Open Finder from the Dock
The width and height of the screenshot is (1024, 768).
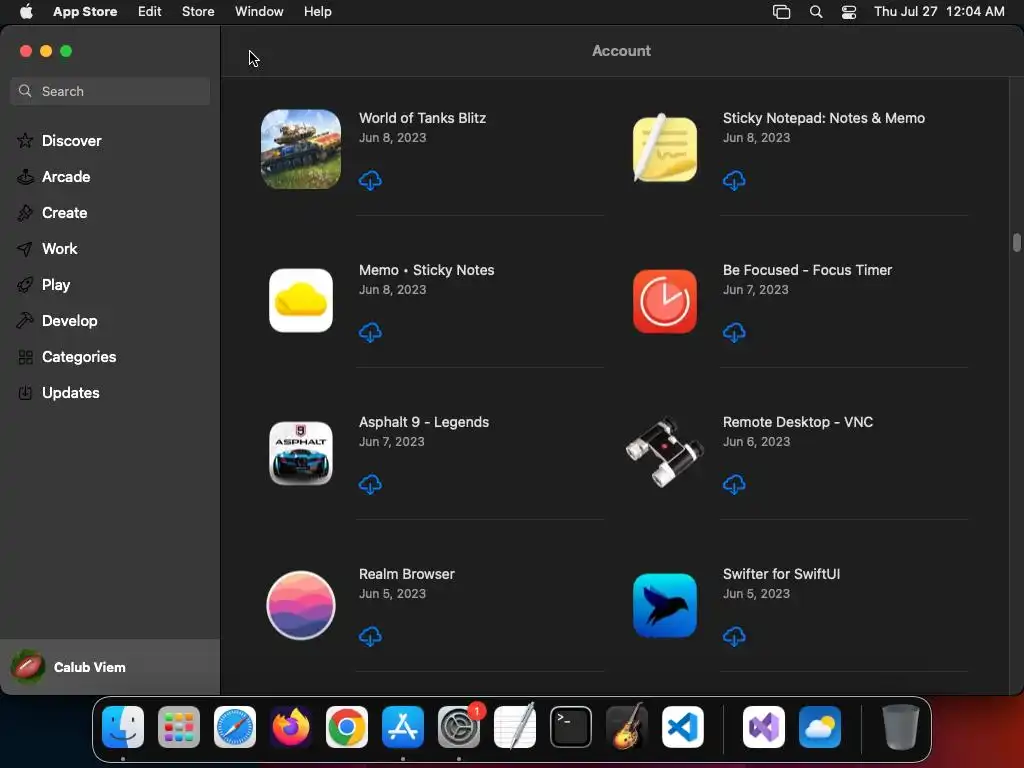(x=123, y=726)
